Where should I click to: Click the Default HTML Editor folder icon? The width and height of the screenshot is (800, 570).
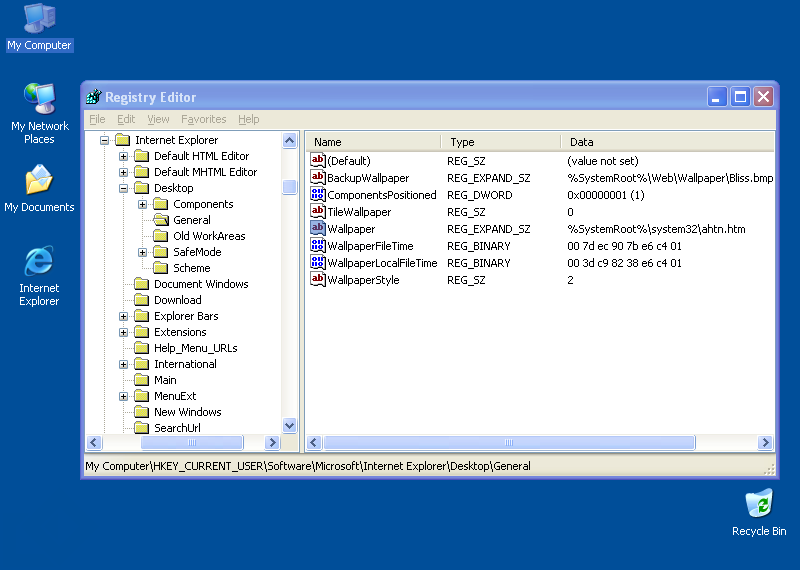coord(142,156)
